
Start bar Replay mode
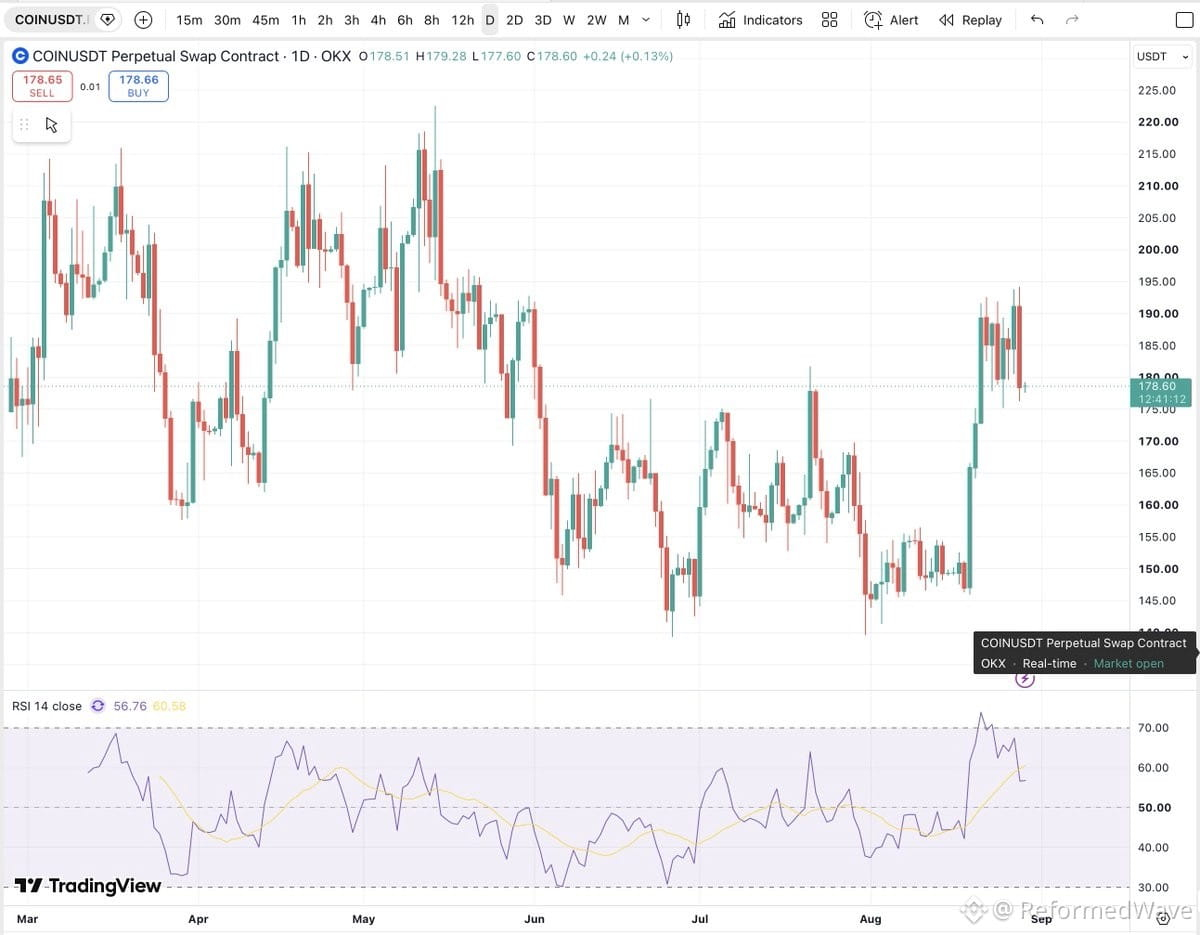[x=970, y=20]
